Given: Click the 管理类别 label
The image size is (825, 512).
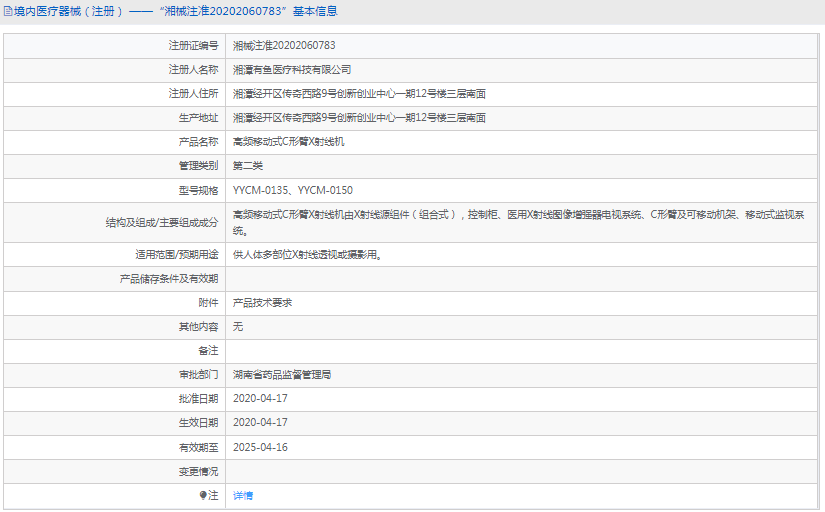Looking at the screenshot, I should coord(198,166).
